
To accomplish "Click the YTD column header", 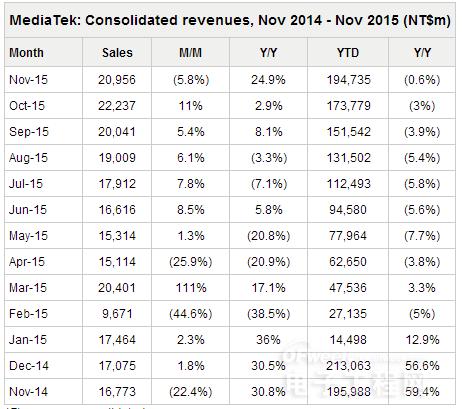I will 348,53.
